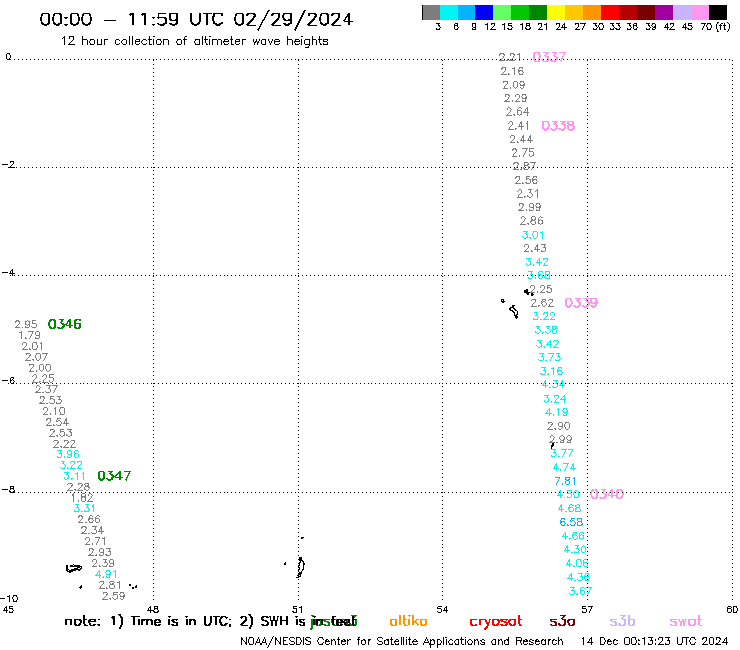Screen dimensions: 740x650
Task: Click the NOAA/NESDIS credit line
Action: [402, 641]
